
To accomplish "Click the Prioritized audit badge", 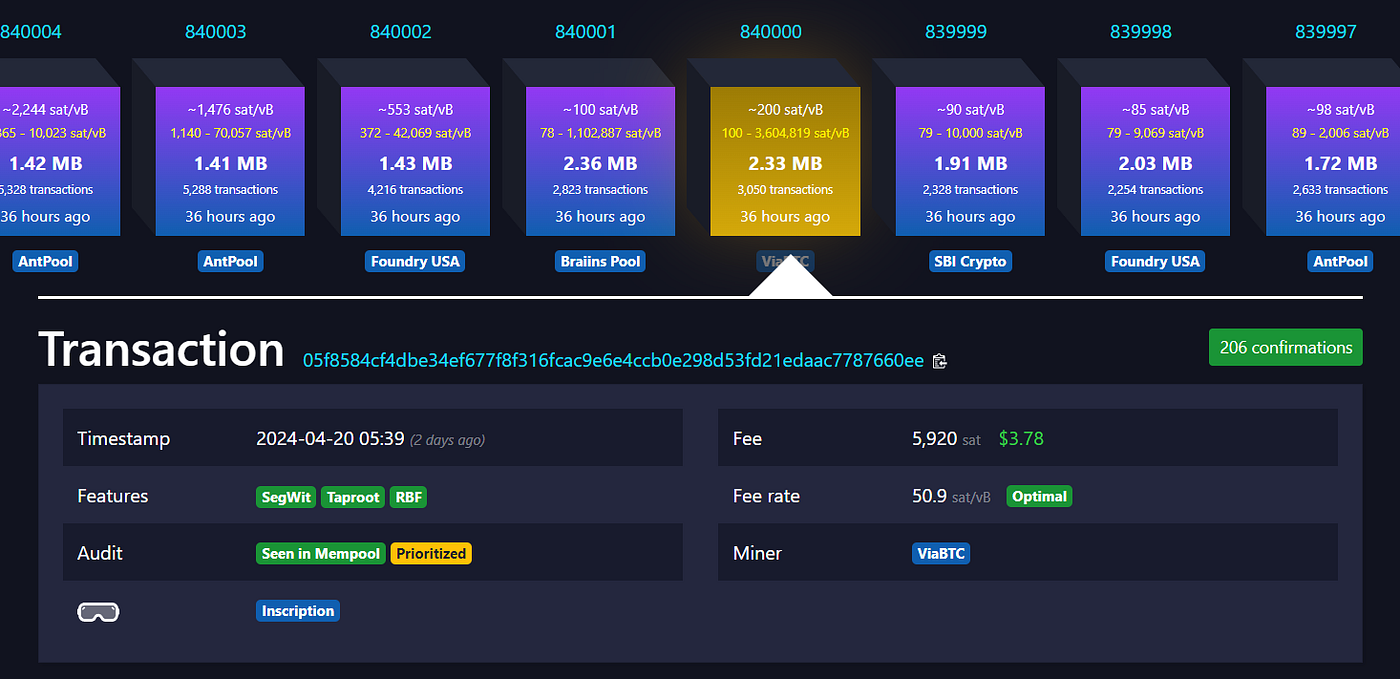I will click(431, 553).
